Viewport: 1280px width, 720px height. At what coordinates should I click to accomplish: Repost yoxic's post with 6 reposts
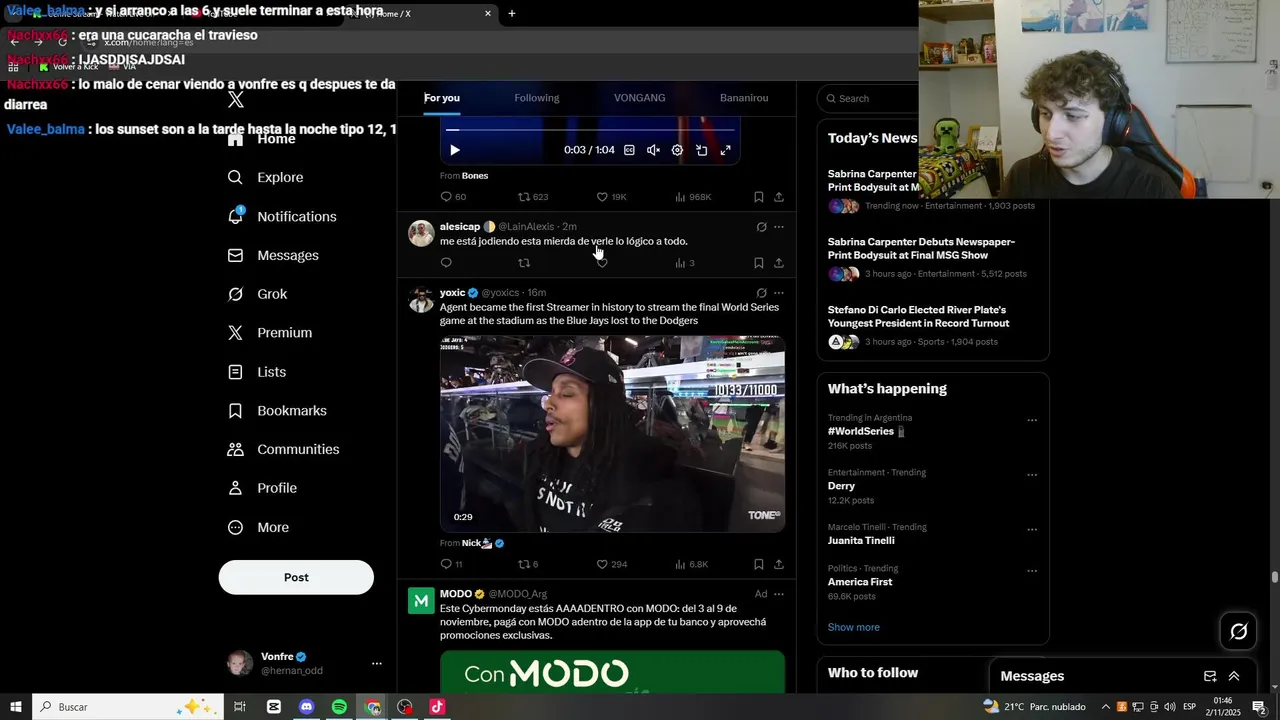pos(528,564)
